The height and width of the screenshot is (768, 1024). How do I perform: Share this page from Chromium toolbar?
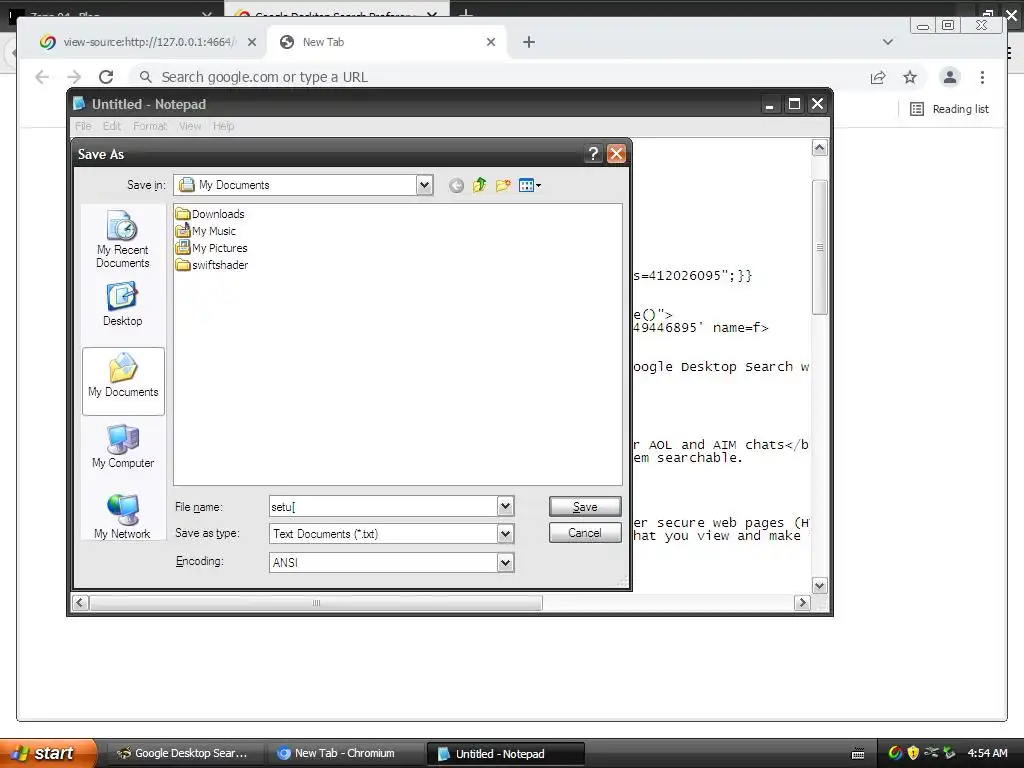click(x=878, y=77)
